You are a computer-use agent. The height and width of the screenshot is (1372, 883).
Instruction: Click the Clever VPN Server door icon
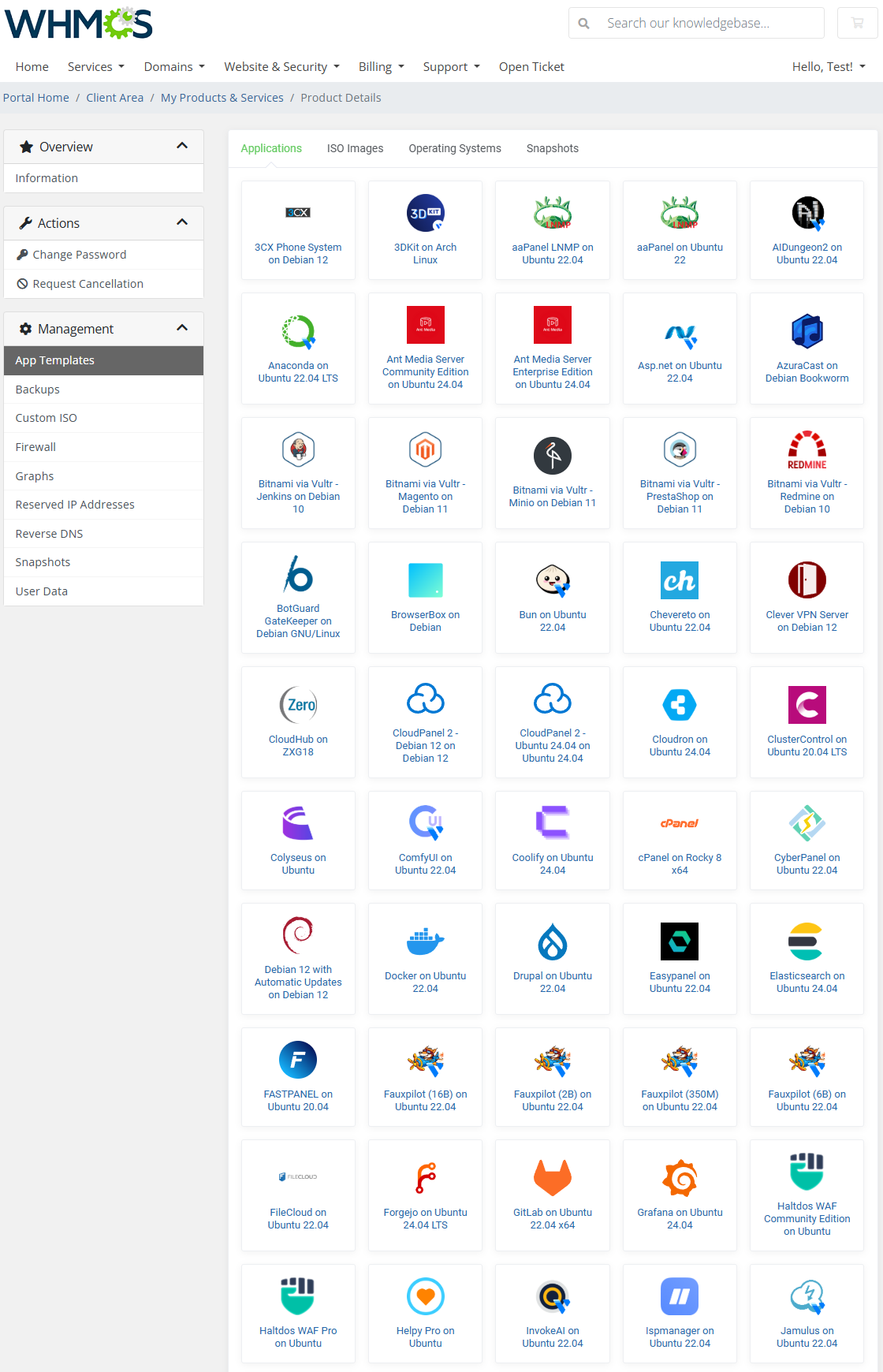coord(807,580)
